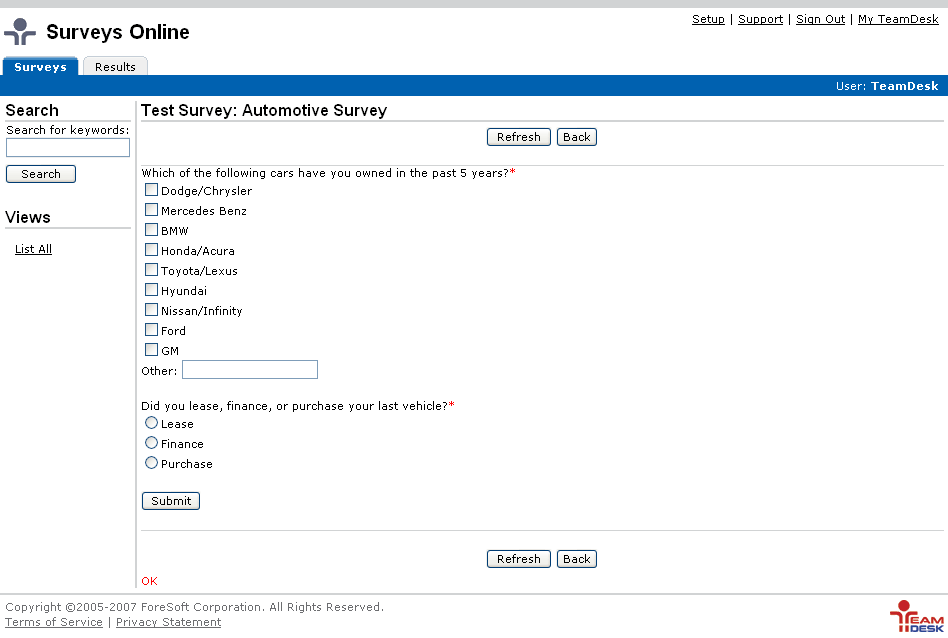Select the Hyundai checkbox
The height and width of the screenshot is (638, 948).
click(x=152, y=290)
